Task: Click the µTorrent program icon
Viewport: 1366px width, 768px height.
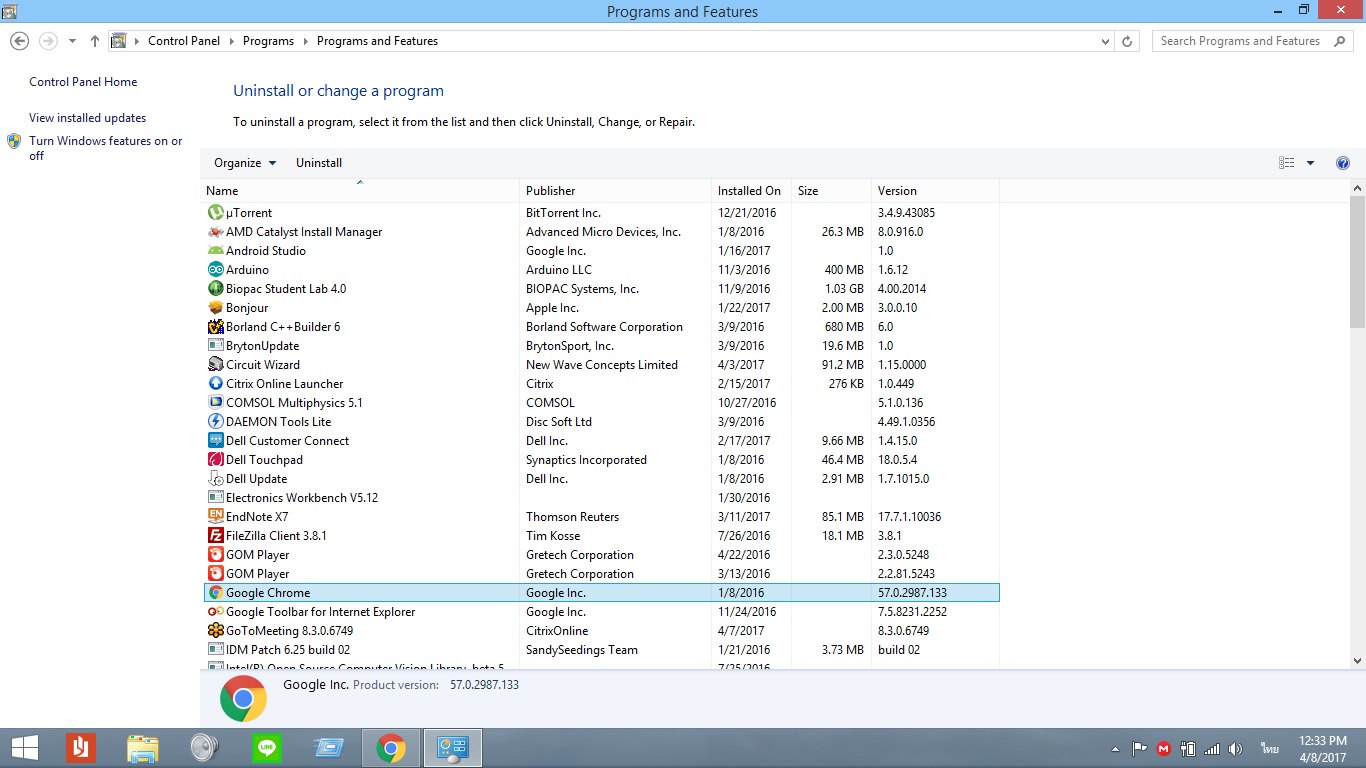Action: click(215, 213)
